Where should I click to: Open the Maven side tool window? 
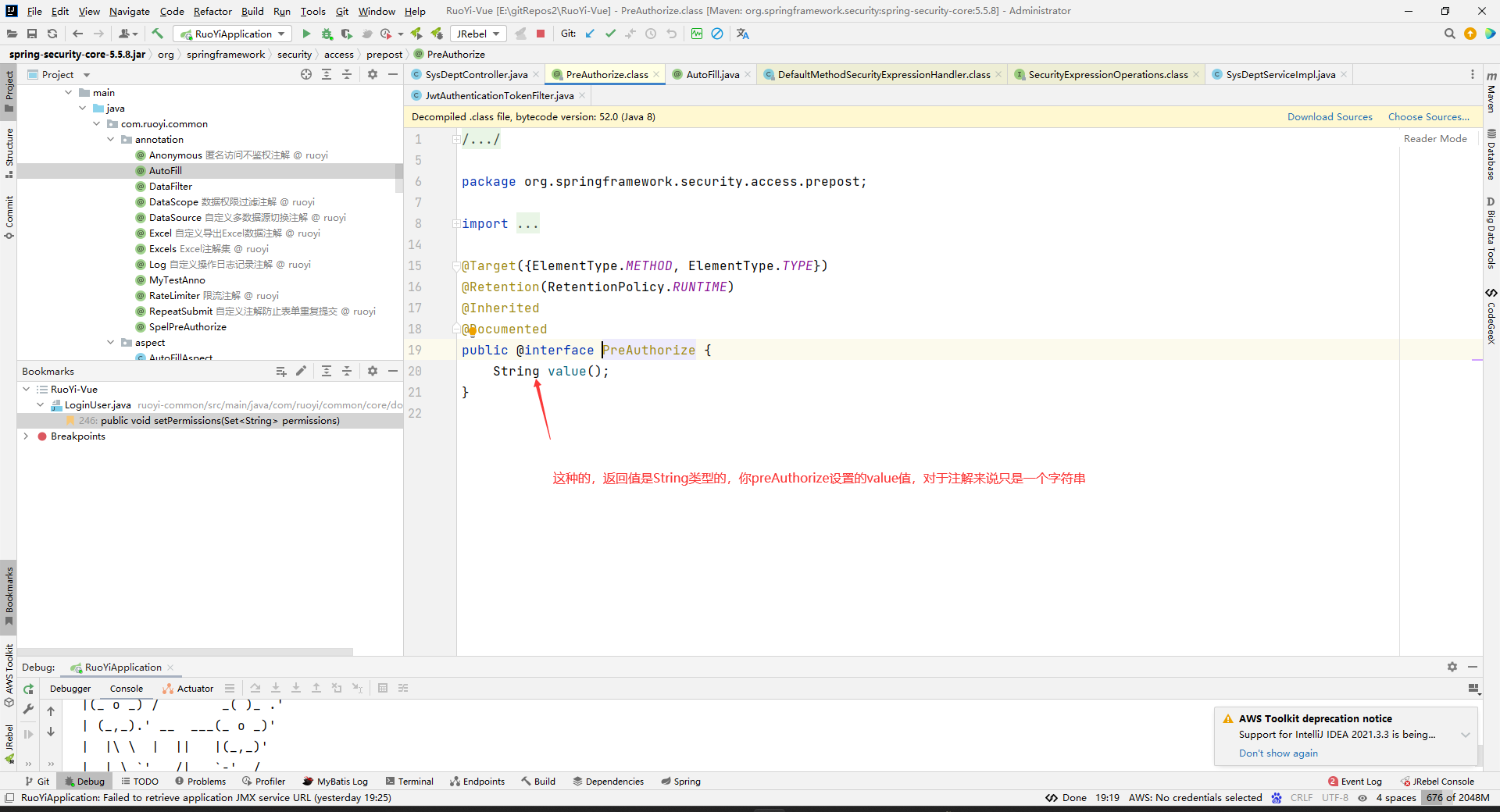pos(1491,92)
